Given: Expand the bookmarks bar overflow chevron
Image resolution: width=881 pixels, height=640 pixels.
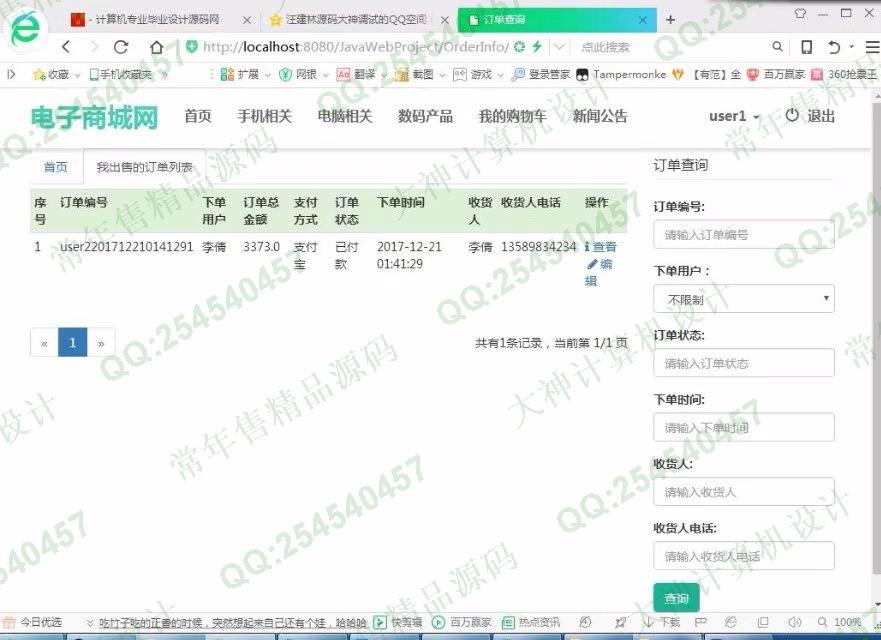Looking at the screenshot, I should 164,74.
